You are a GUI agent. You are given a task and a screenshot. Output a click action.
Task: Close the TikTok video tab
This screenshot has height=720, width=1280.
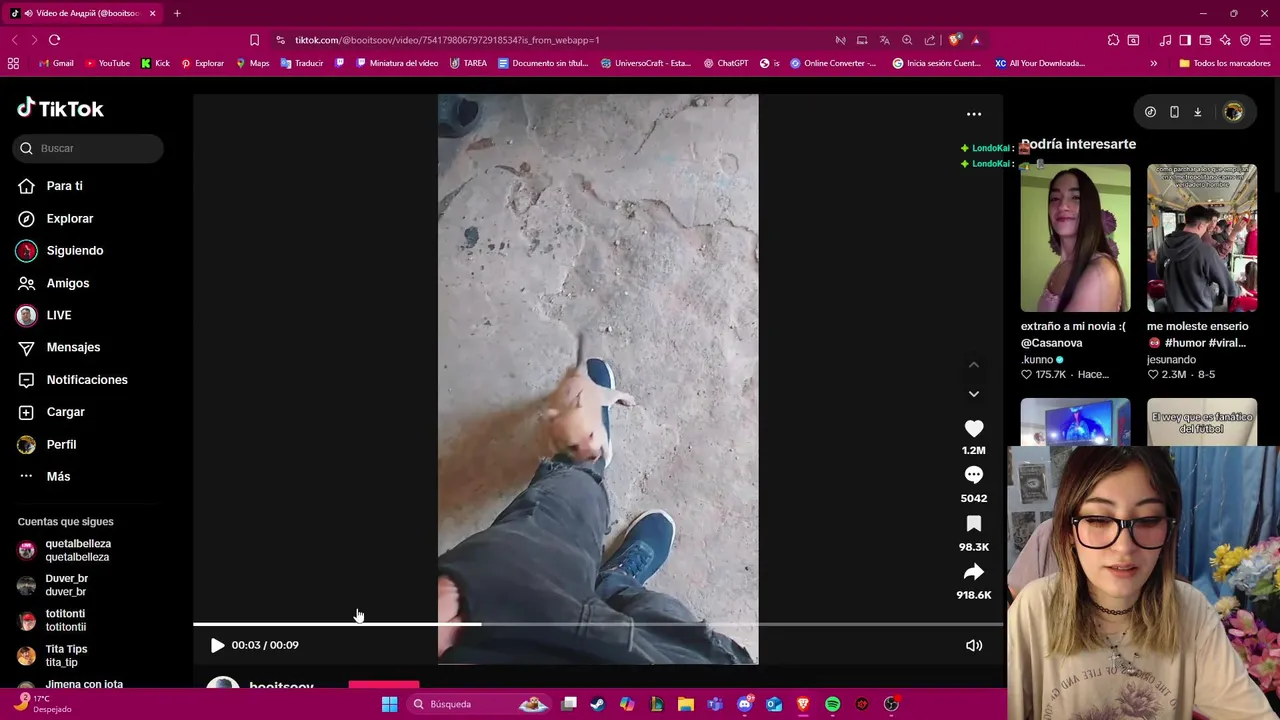click(152, 13)
